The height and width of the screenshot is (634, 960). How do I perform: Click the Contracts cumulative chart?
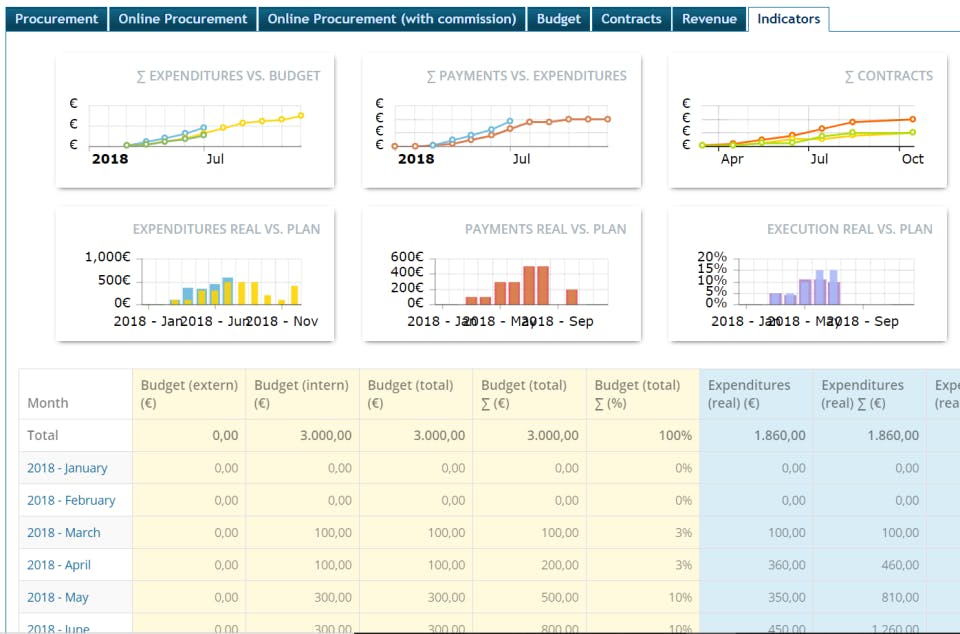pyautogui.click(x=807, y=121)
